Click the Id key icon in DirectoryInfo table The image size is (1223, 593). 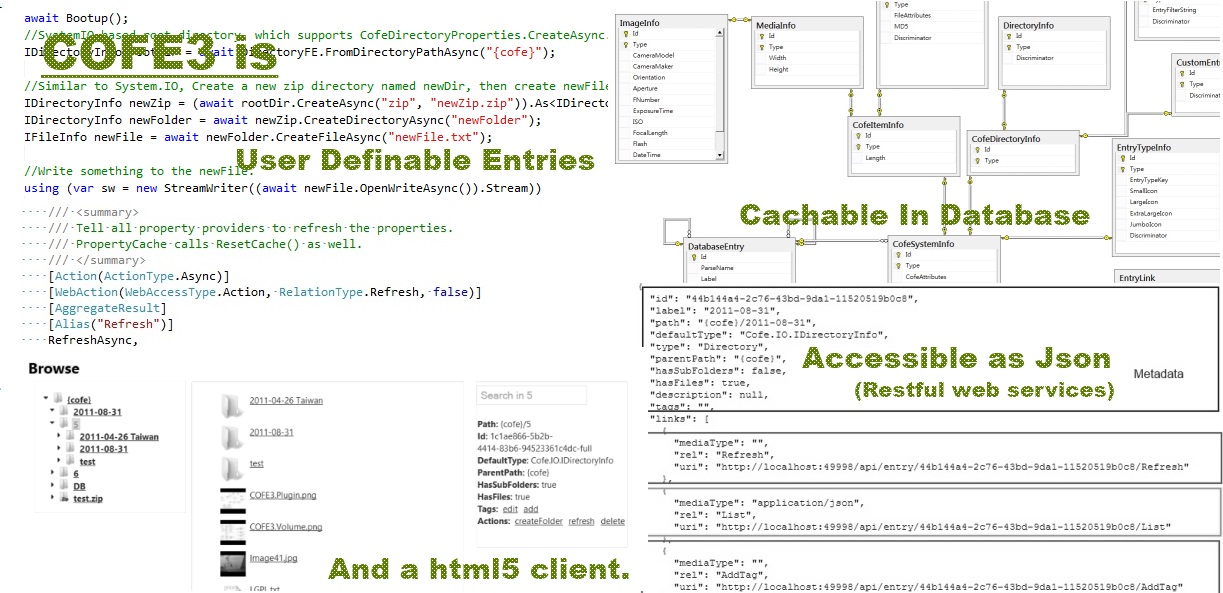(1009, 36)
